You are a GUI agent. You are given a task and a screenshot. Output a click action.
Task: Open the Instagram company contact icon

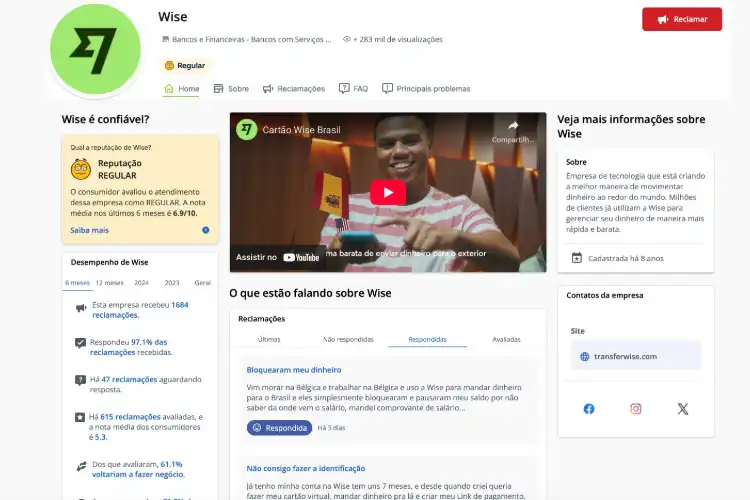tap(636, 409)
